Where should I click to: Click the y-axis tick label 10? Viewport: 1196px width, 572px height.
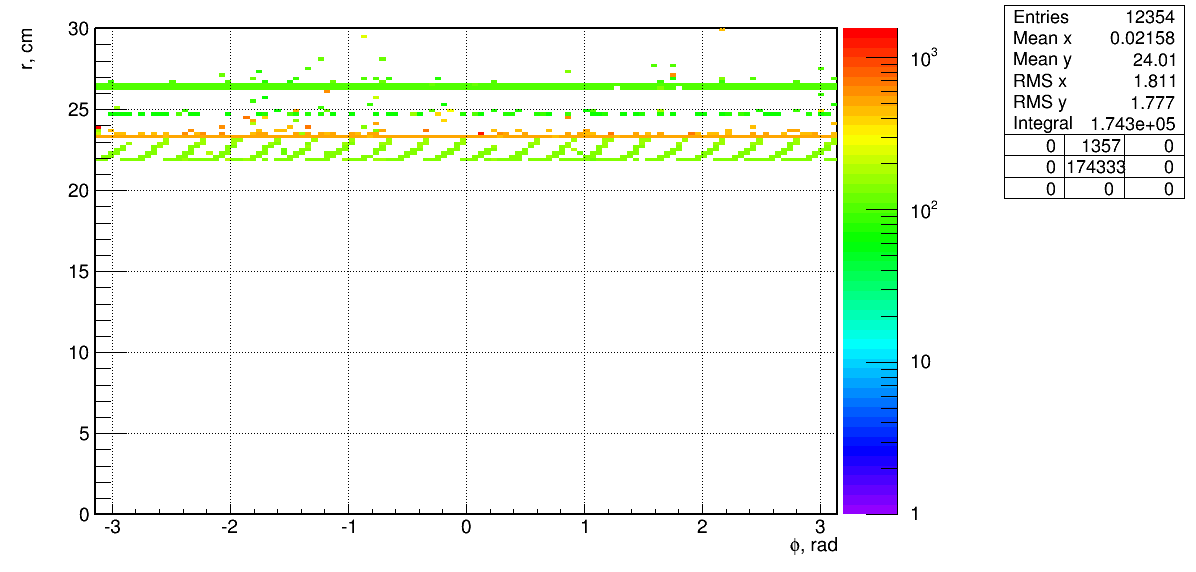point(81,352)
